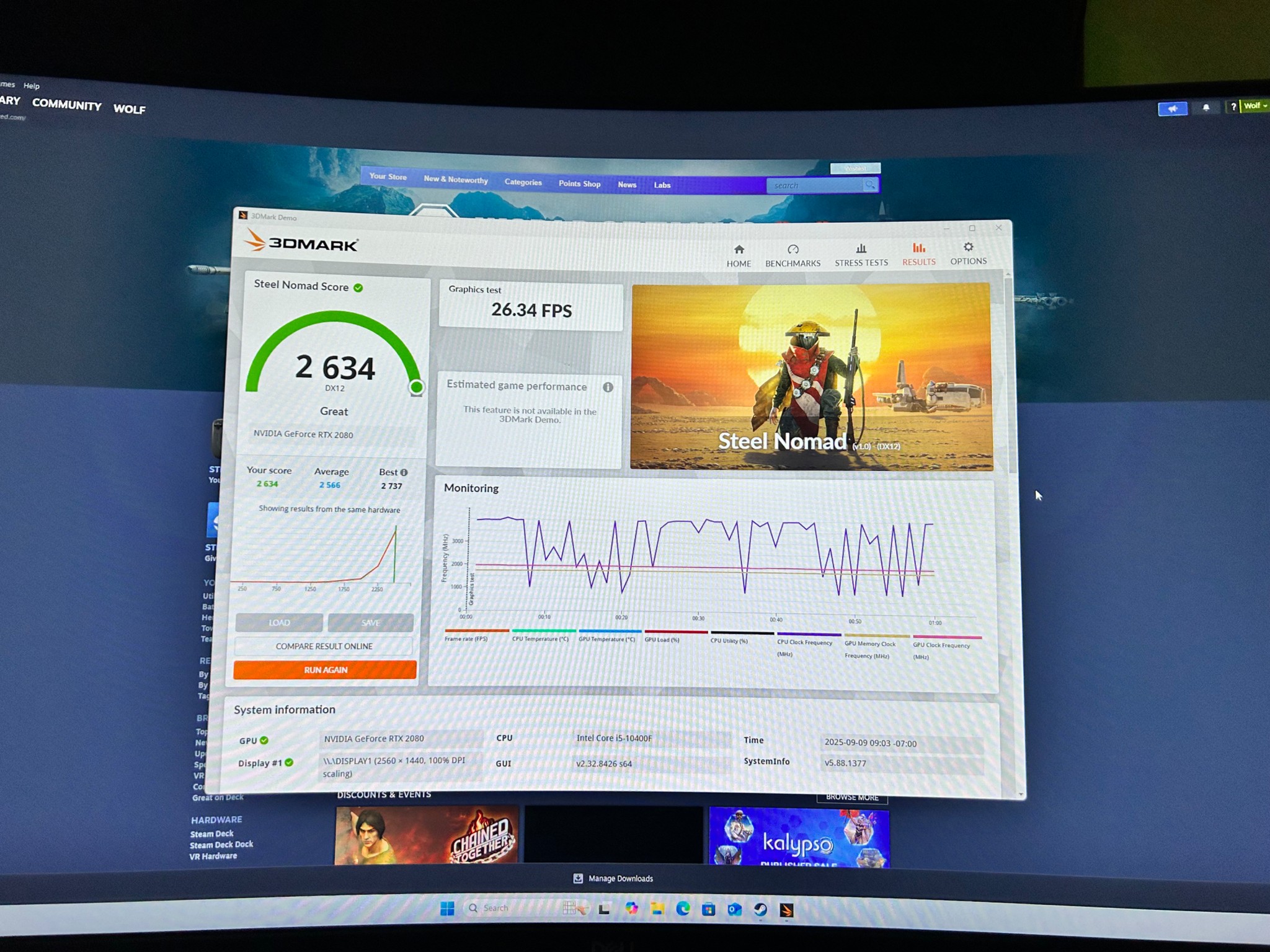The height and width of the screenshot is (952, 1270).
Task: Open the Chained Together store banner
Action: pos(427,835)
